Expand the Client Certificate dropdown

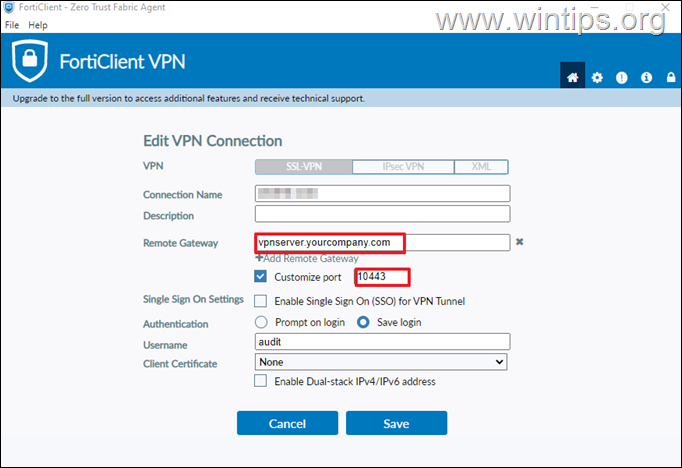point(381,362)
